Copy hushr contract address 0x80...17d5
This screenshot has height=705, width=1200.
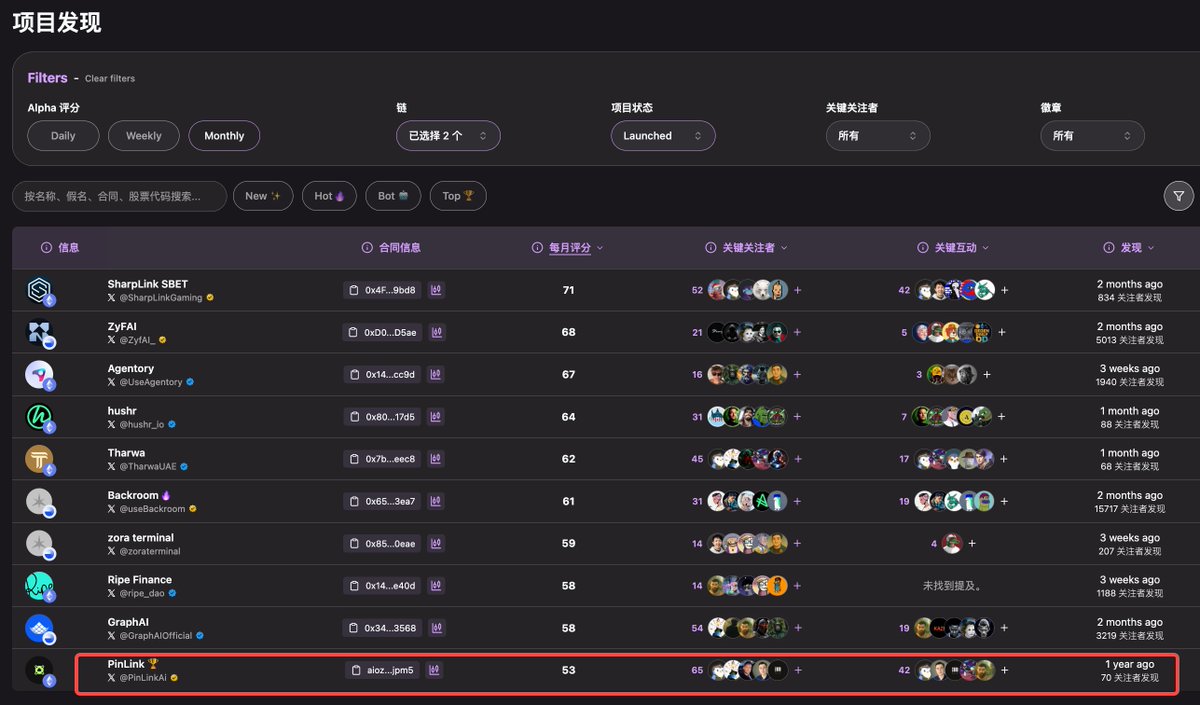pyautogui.click(x=382, y=417)
